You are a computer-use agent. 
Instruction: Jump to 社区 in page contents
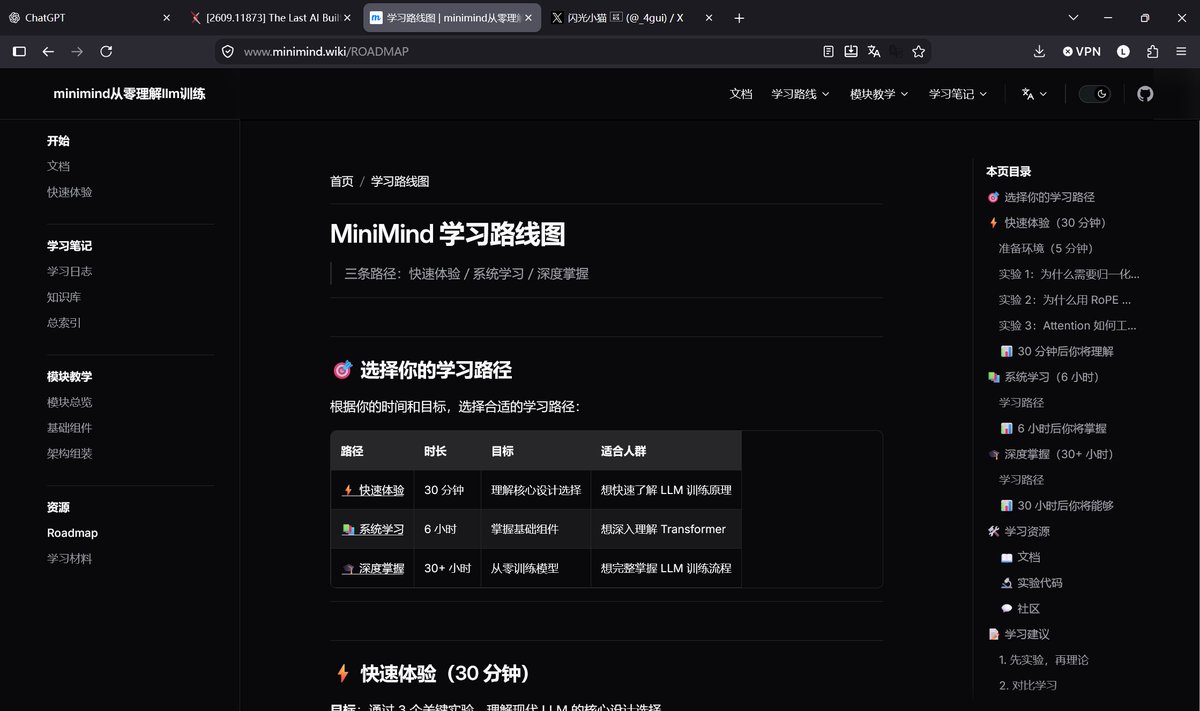coord(1020,608)
